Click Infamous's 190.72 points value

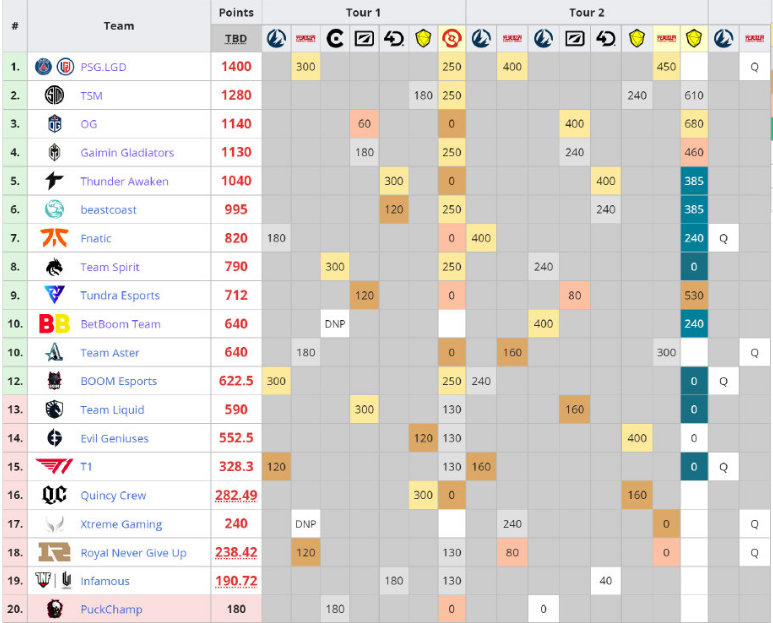coord(236,581)
